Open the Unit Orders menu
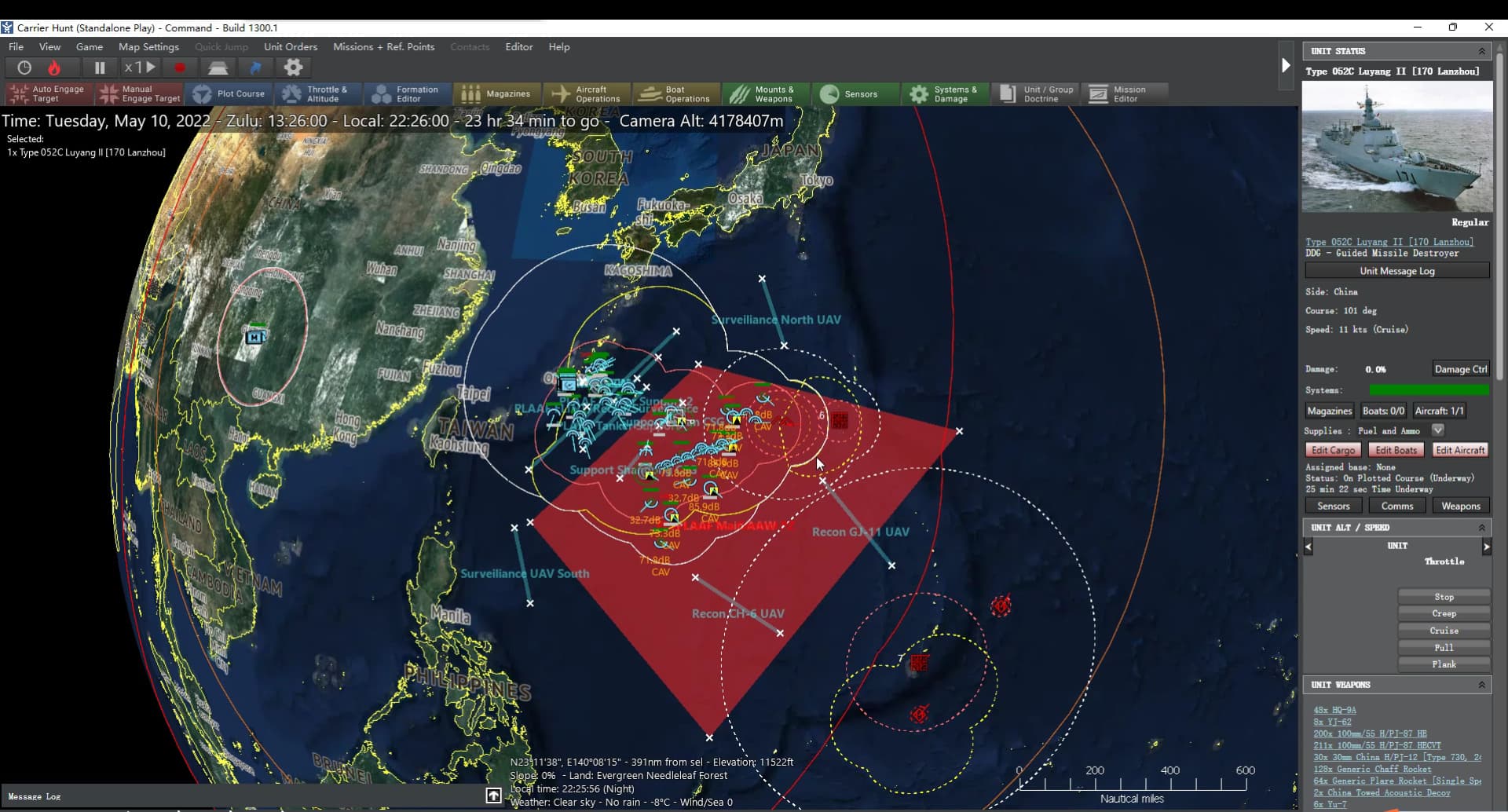Image resolution: width=1508 pixels, height=812 pixels. point(291,47)
